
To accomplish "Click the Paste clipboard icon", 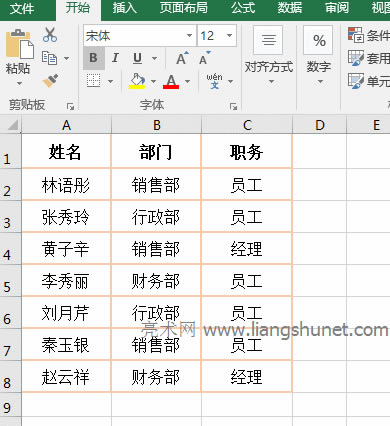I will click(19, 44).
